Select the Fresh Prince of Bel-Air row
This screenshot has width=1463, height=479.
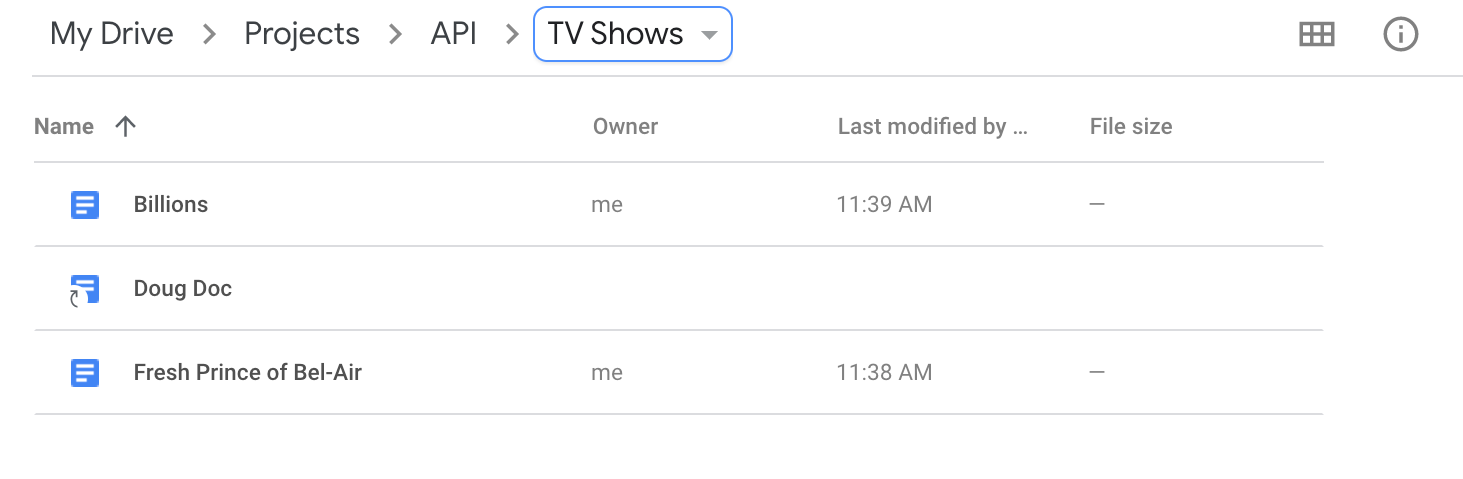(679, 373)
